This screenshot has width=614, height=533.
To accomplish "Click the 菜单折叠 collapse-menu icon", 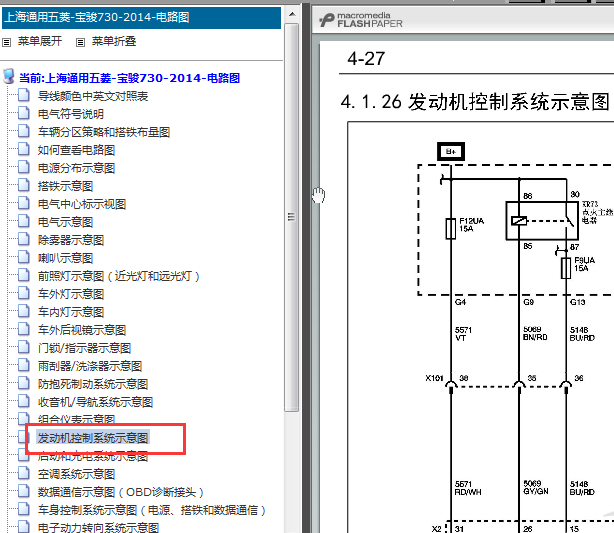I will coord(80,42).
